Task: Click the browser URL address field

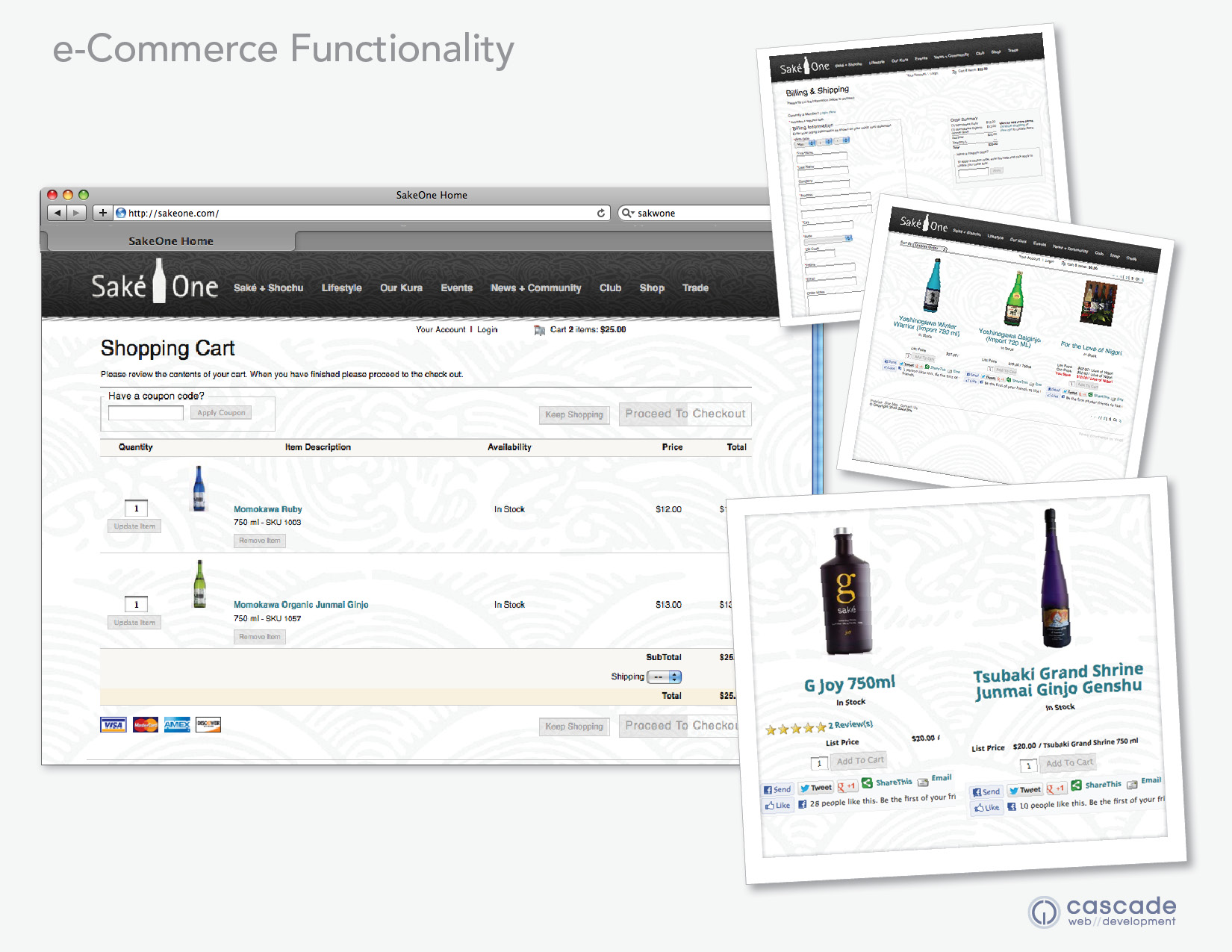Action: coord(362,213)
